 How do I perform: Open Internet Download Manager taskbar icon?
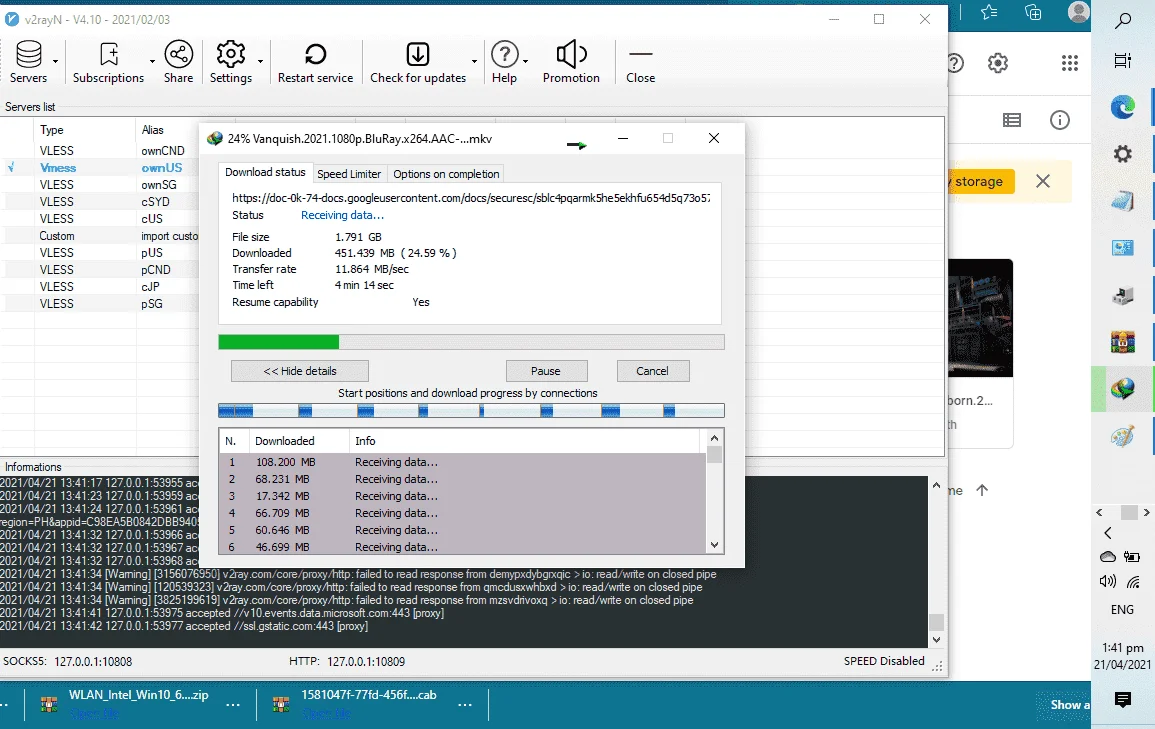(x=1123, y=388)
